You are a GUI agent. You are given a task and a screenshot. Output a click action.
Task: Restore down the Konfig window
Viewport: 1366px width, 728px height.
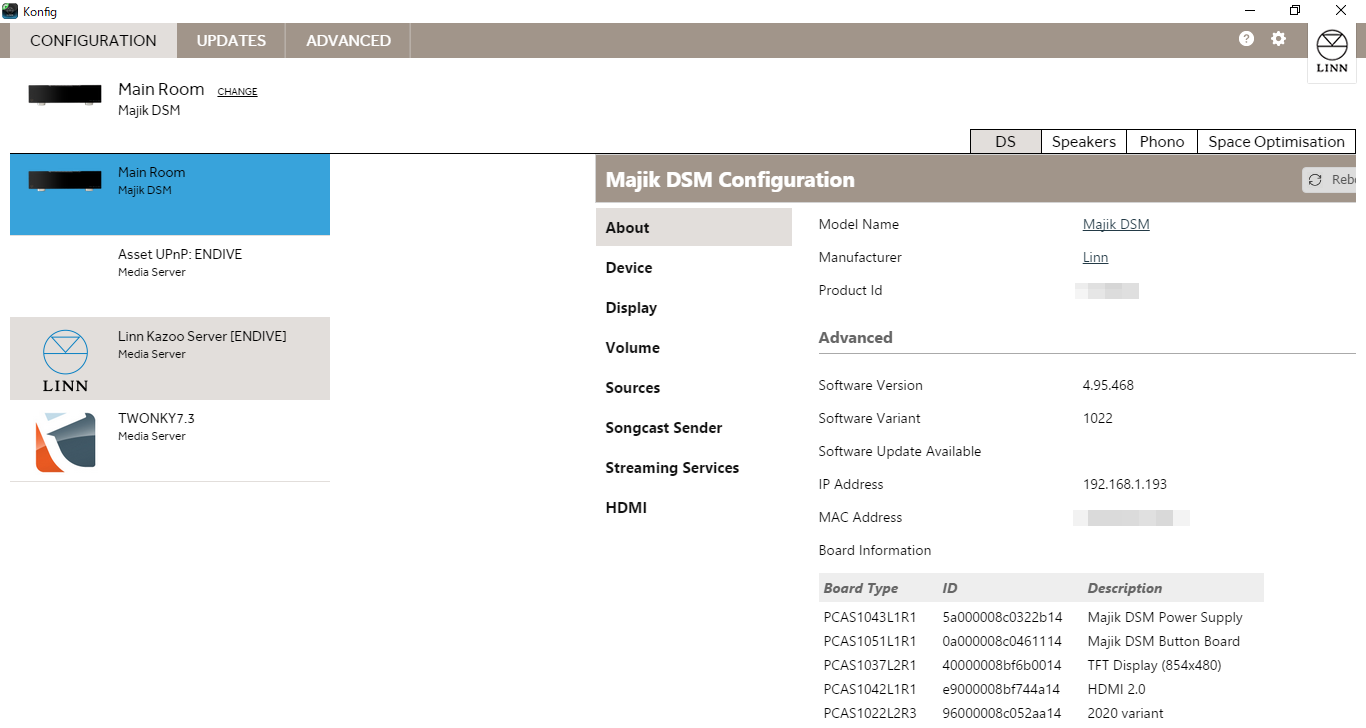[x=1295, y=10]
